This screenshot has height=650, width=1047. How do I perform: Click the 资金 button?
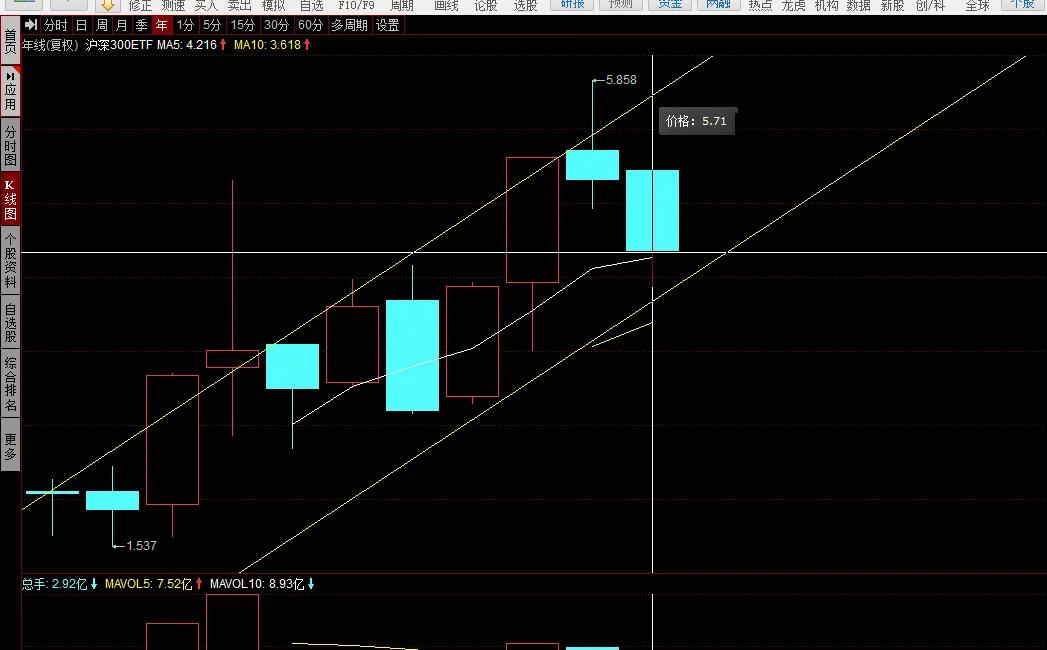pos(670,5)
